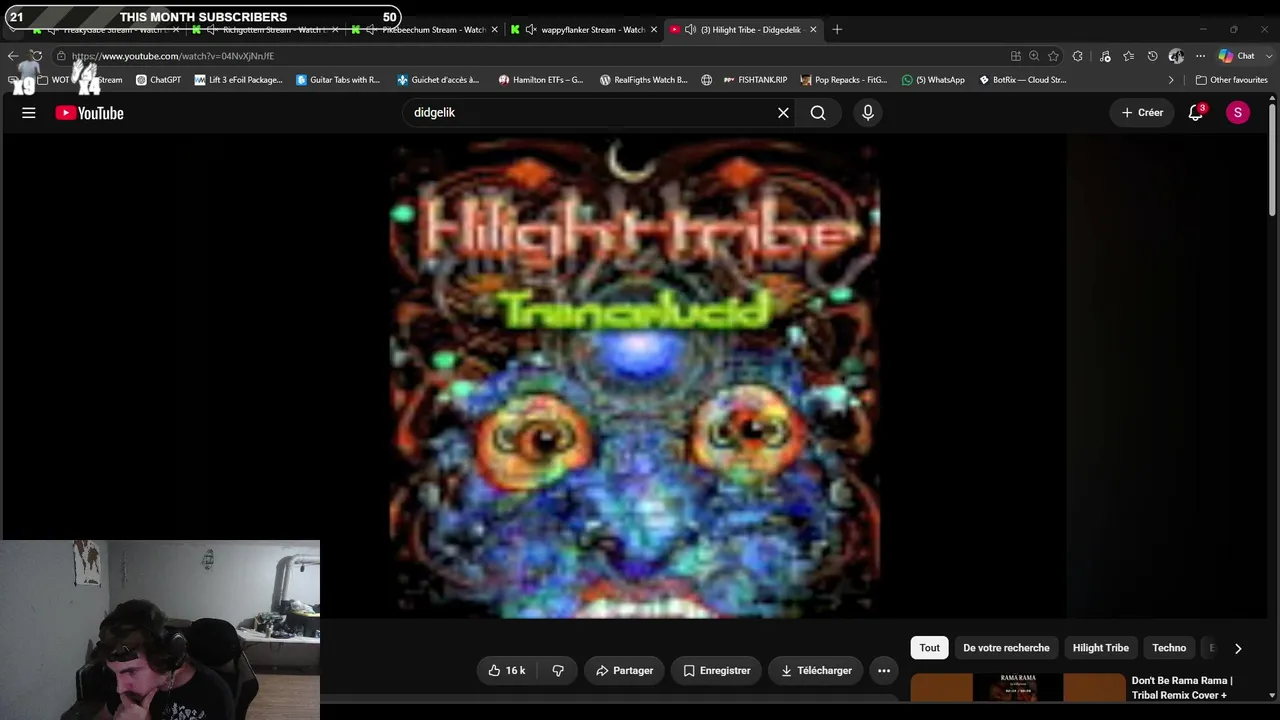
Task: Like the video with thumbs up
Action: [x=506, y=671]
